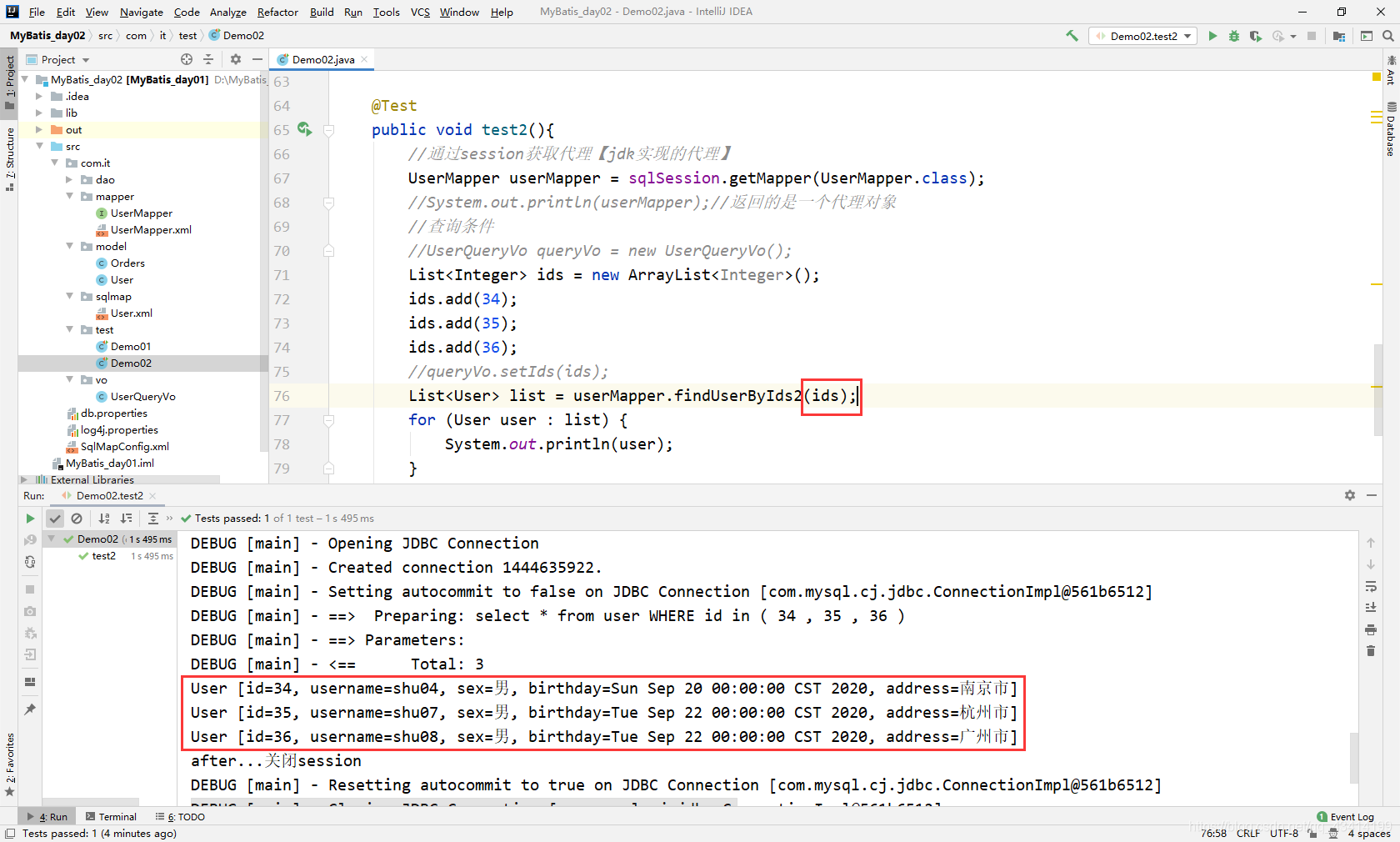The image size is (1400, 842).
Task: Close the Demo02.java editor tab
Action: [x=364, y=59]
